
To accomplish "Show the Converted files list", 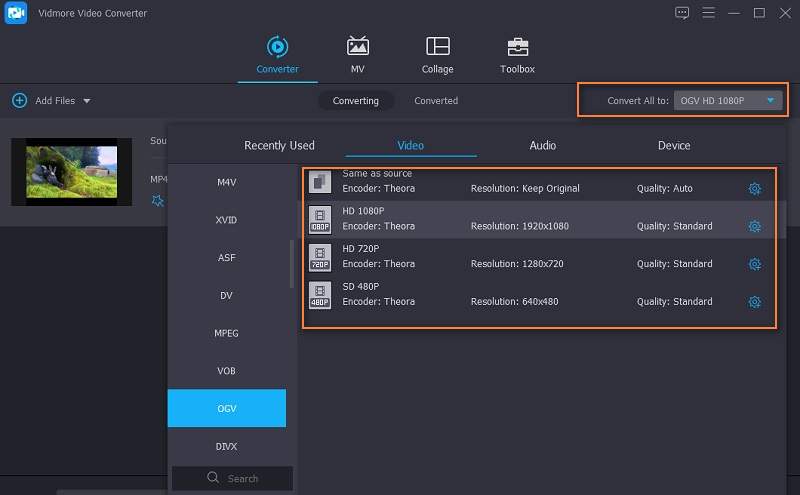I will click(x=436, y=101).
